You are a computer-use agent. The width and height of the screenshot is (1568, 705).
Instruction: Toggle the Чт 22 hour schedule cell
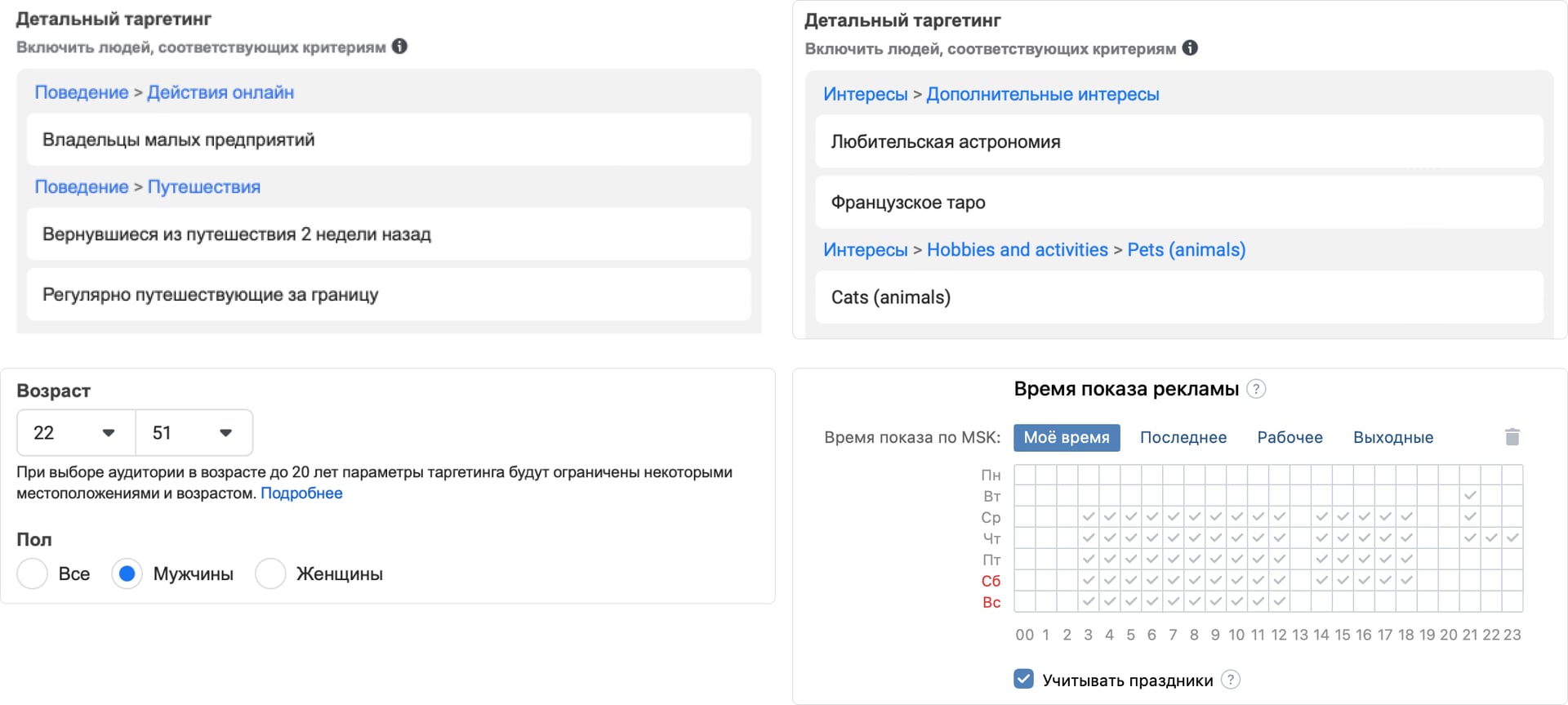pyautogui.click(x=1491, y=538)
